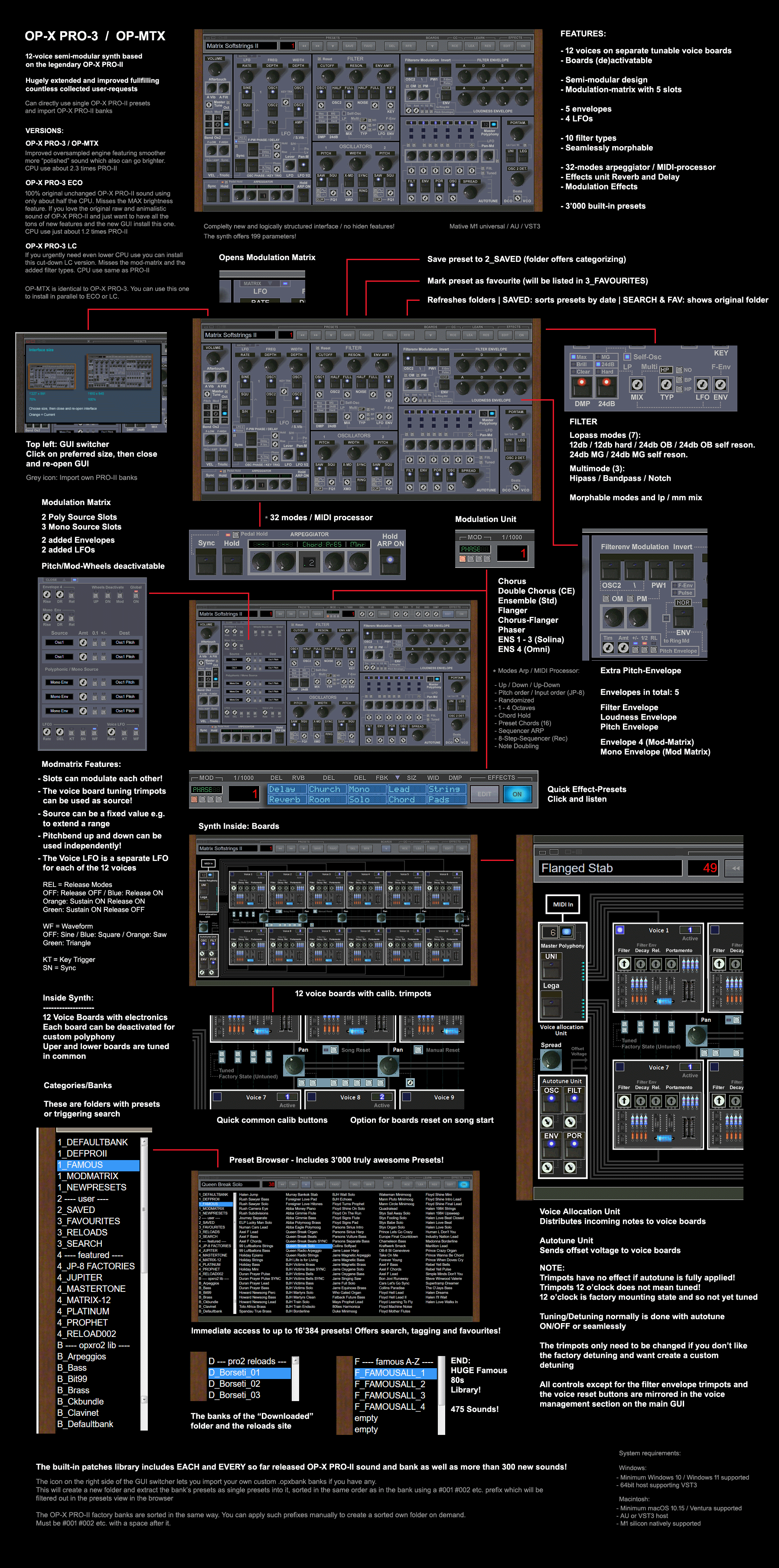Flip the 24dB rocker switch in the filter close-up
The width and height of the screenshot is (779, 1568).
click(x=606, y=387)
